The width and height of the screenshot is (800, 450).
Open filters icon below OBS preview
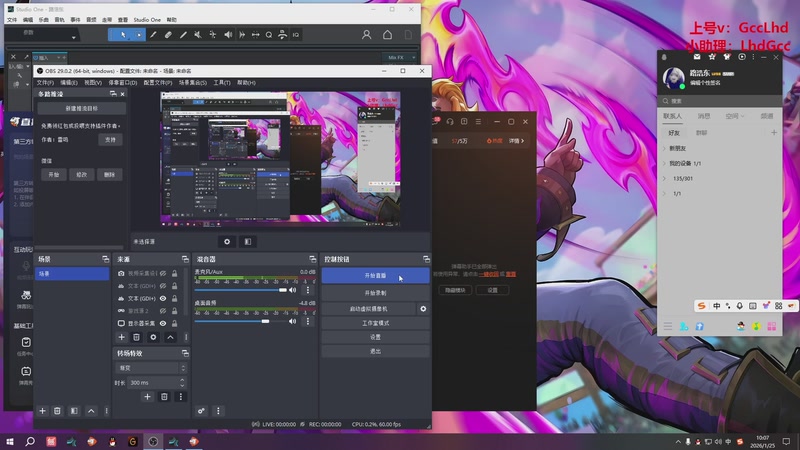click(x=248, y=241)
